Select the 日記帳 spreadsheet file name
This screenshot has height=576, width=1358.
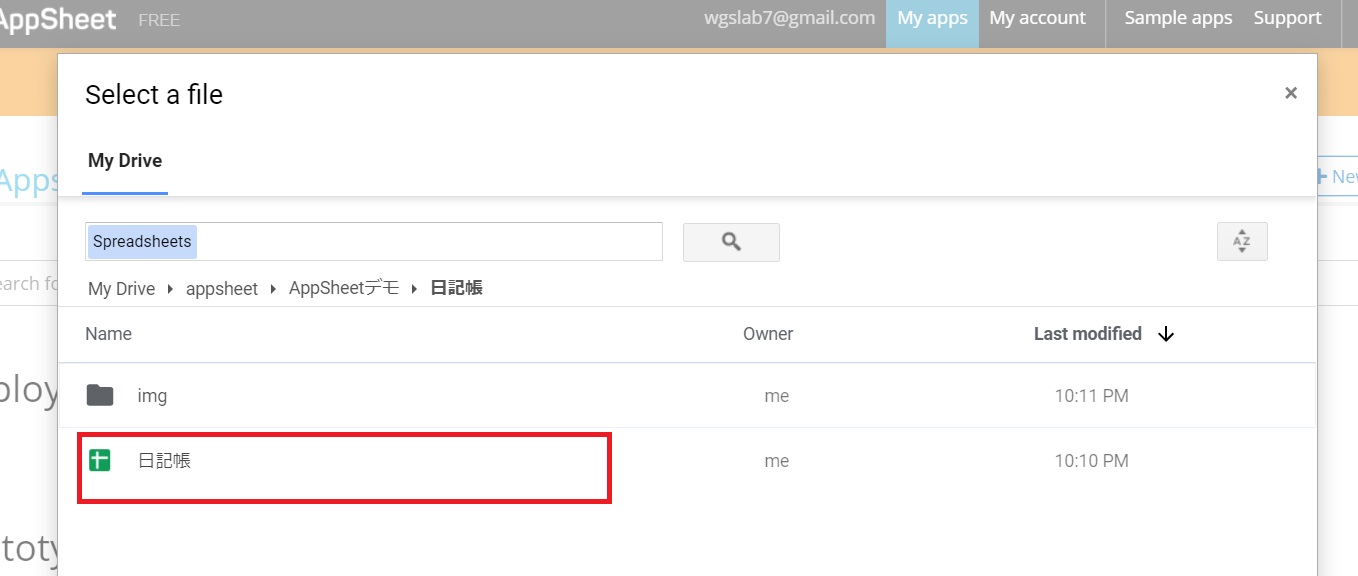point(164,461)
